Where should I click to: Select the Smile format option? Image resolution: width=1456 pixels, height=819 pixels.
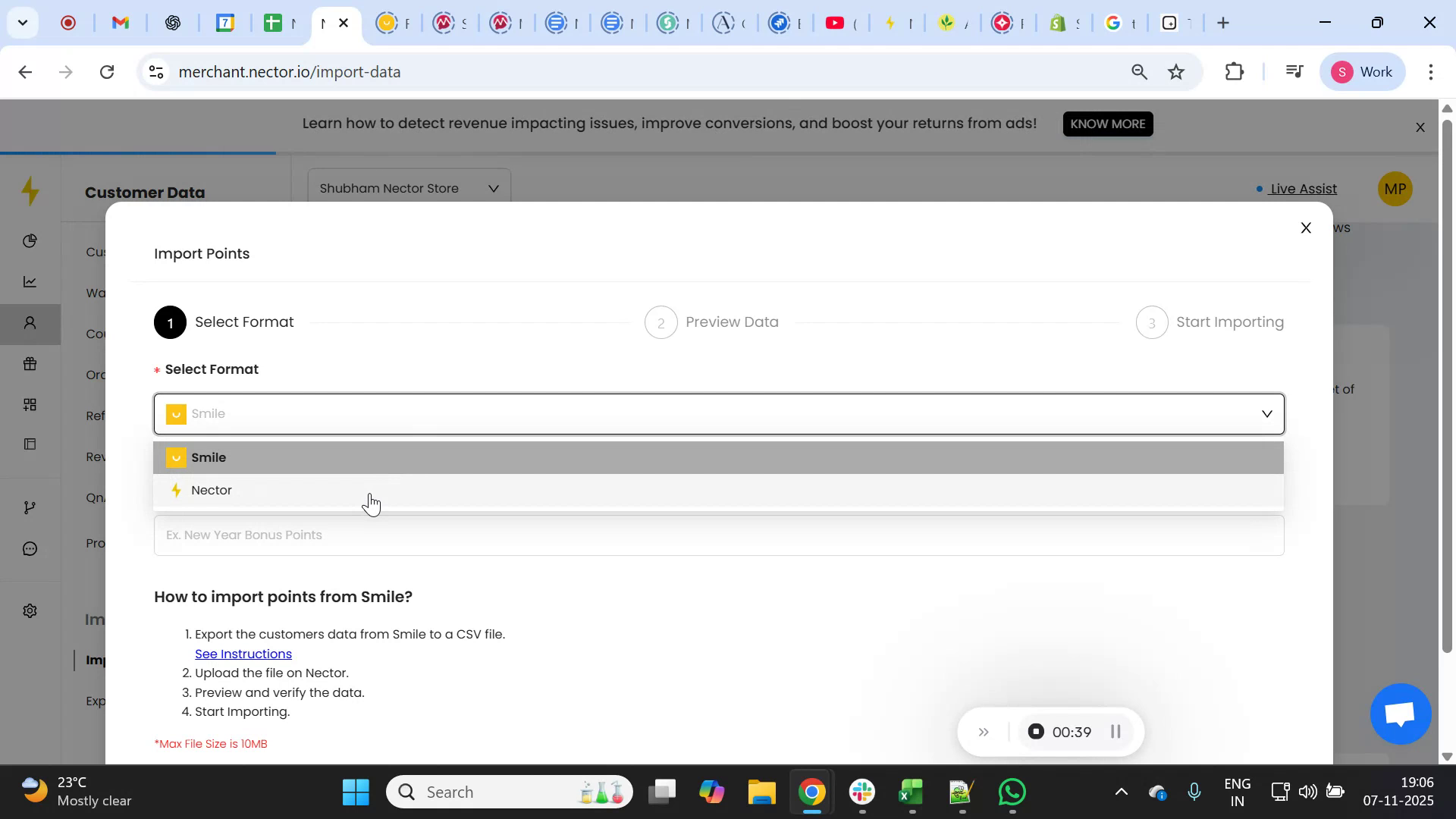(209, 457)
